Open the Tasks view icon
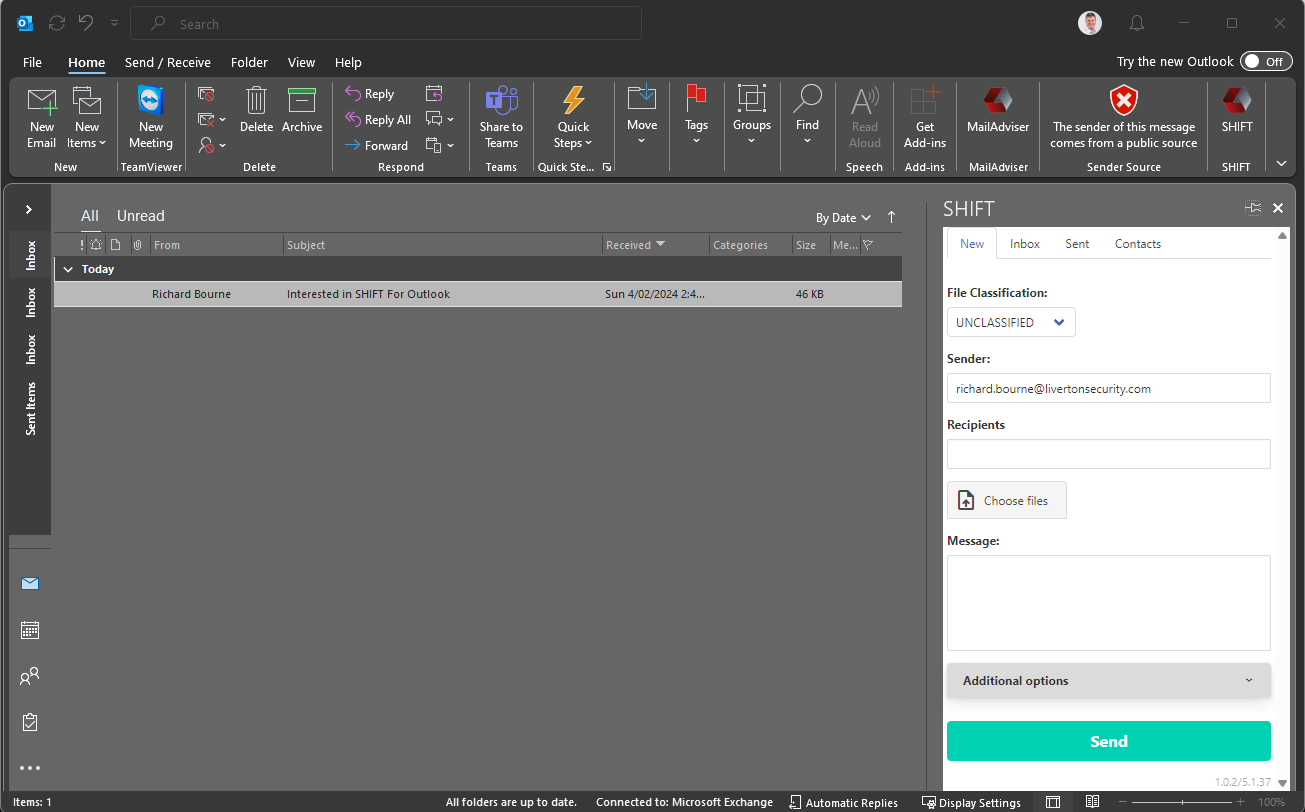1305x812 pixels. pos(30,722)
